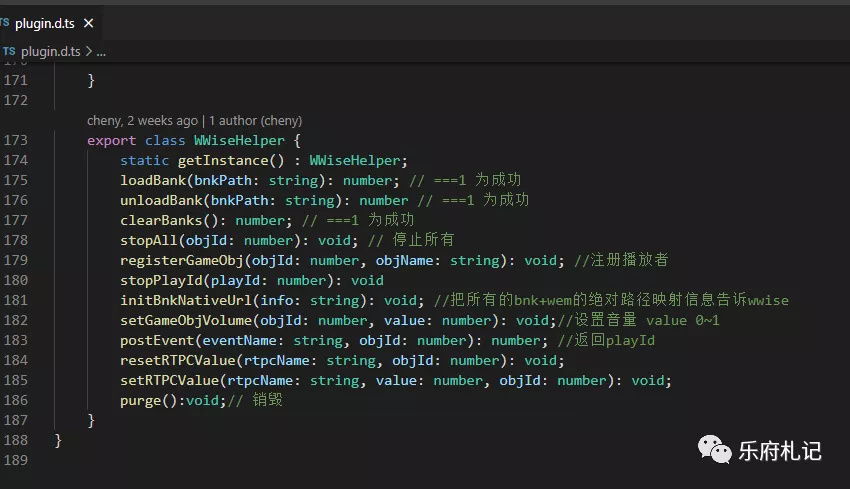Click the export keyword on line 173
This screenshot has width=850, height=489.
(111, 140)
